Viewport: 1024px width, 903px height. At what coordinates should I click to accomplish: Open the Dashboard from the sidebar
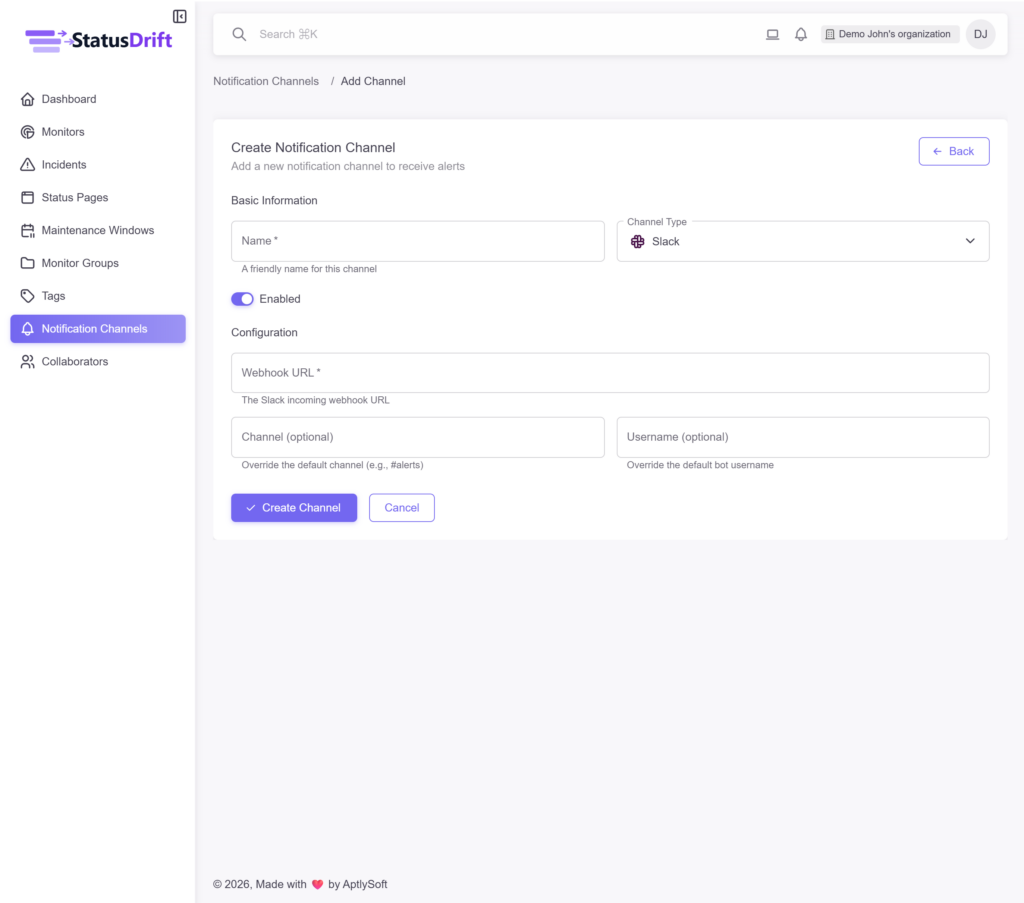[x=69, y=99]
